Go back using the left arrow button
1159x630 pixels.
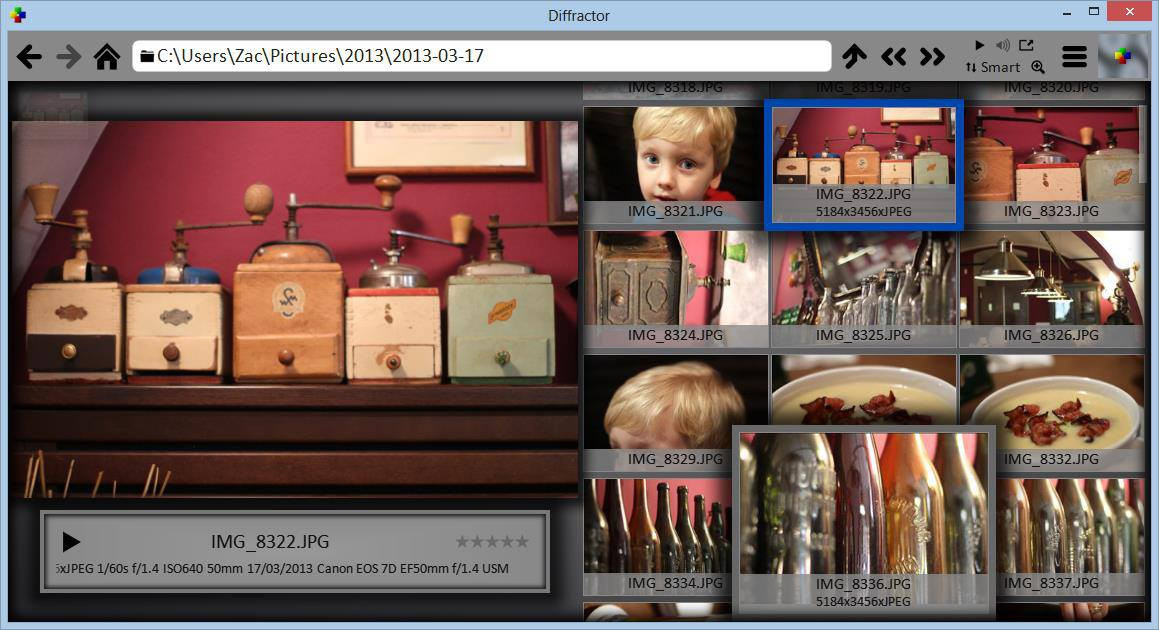30,56
